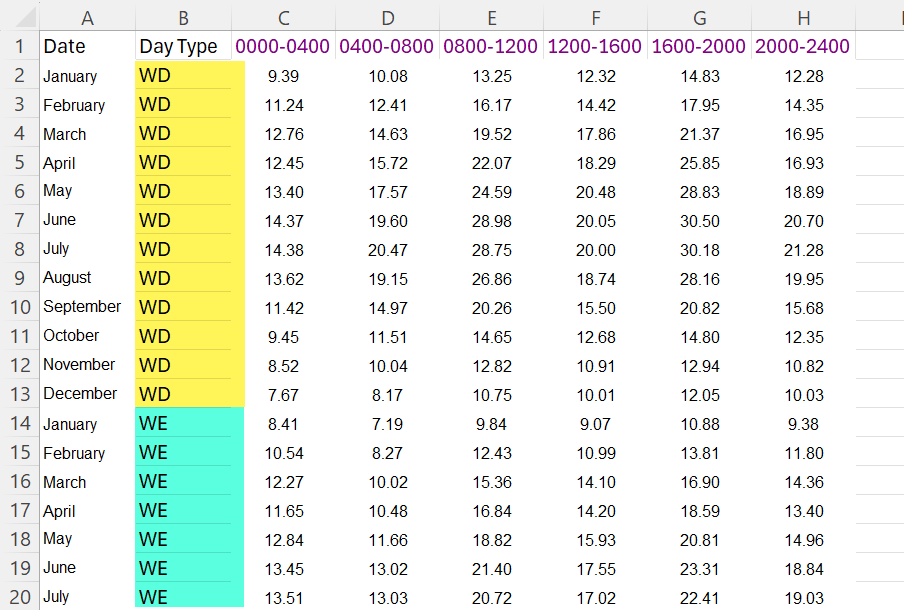Click the 1600-2000 header cell
904x610 pixels.
pyautogui.click(x=699, y=46)
